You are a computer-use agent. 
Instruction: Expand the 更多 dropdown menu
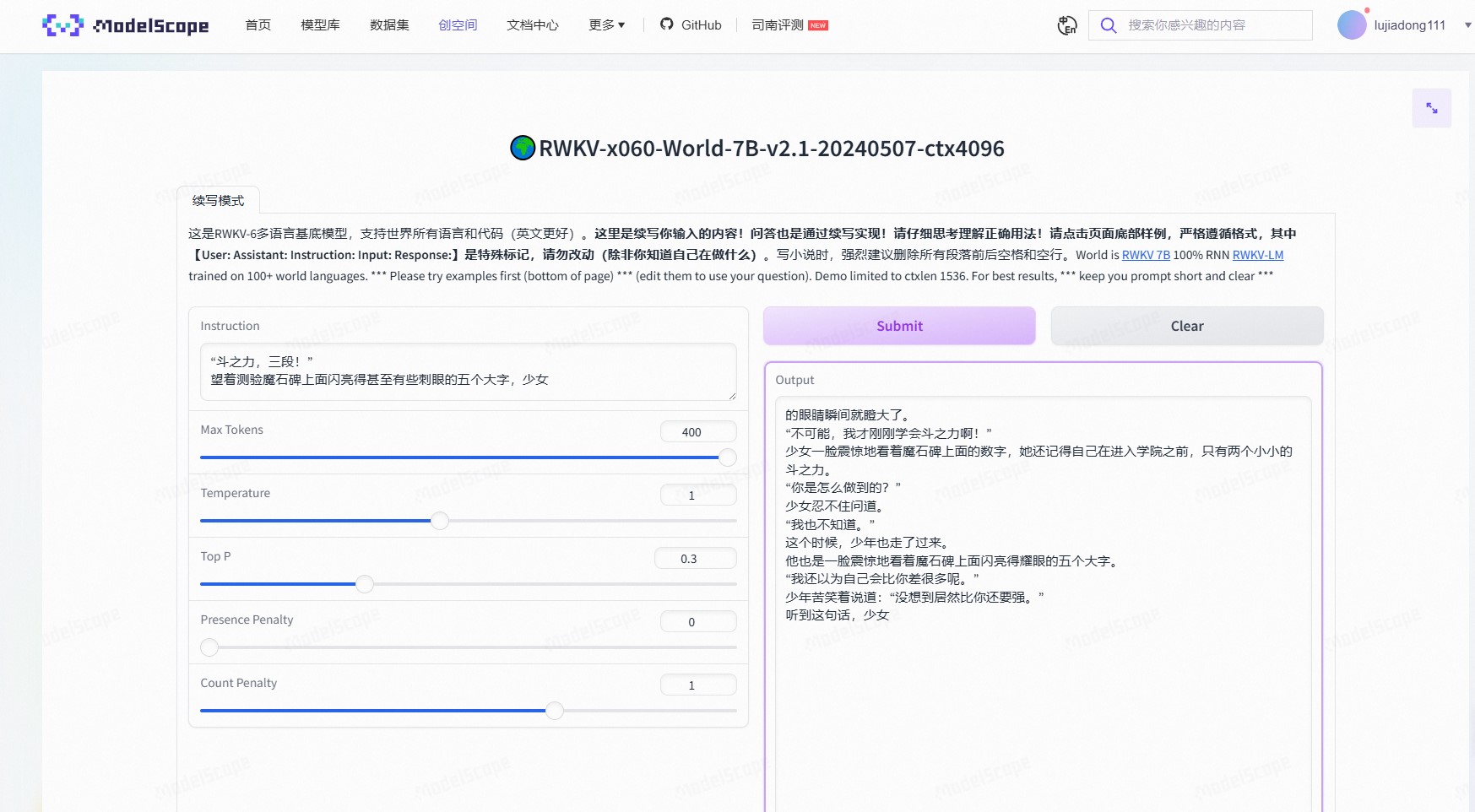607,25
